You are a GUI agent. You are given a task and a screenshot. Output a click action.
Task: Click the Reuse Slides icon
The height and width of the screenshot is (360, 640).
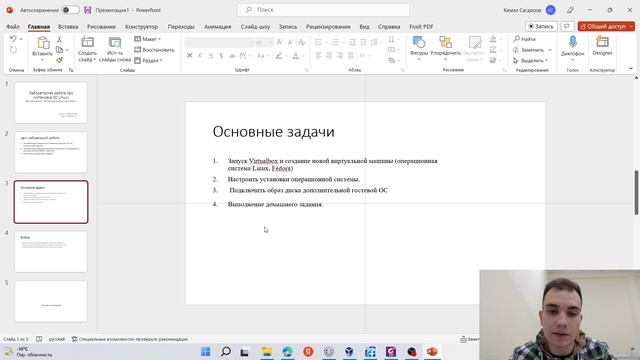coord(115,42)
